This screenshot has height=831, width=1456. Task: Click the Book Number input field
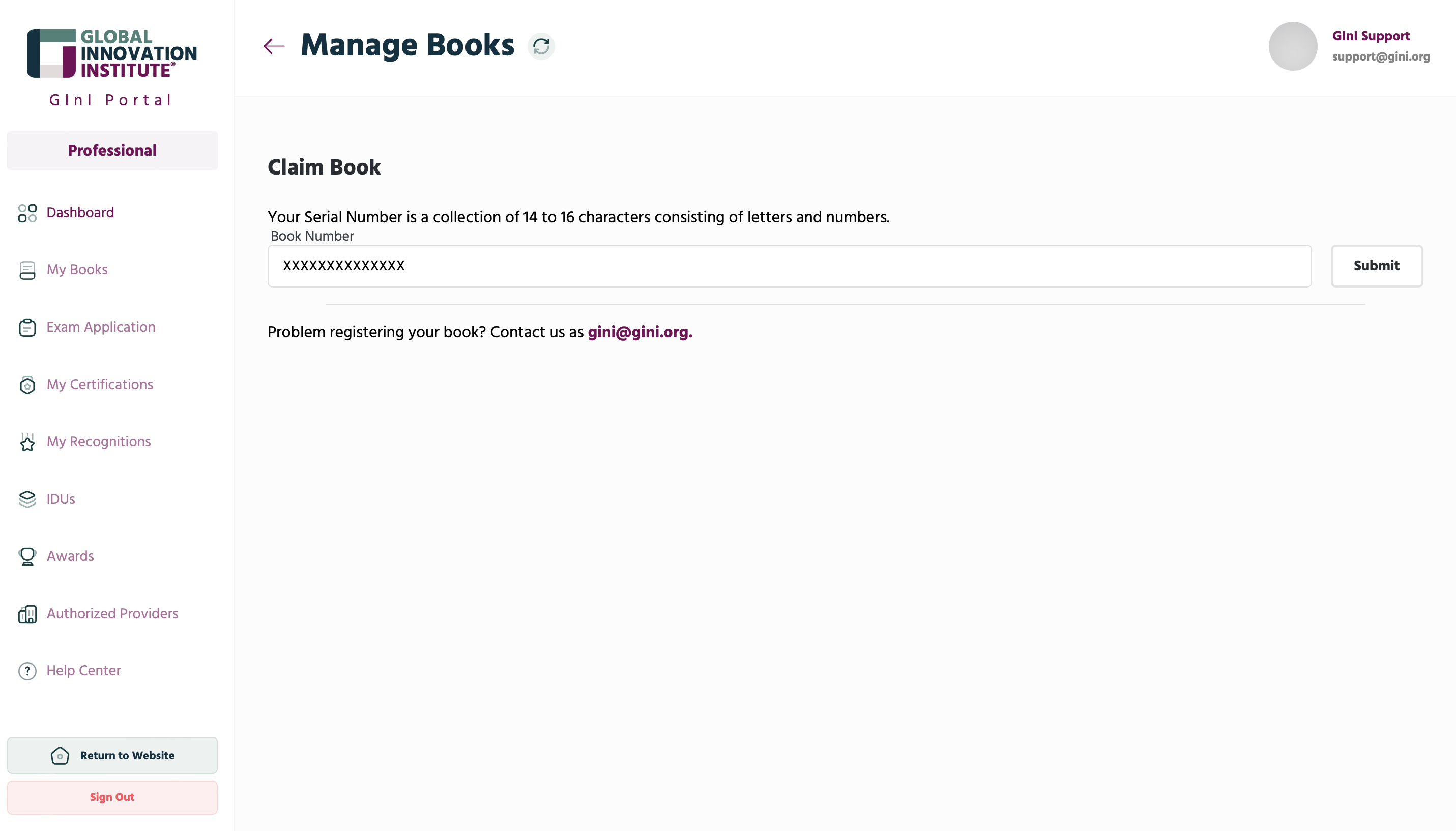pyautogui.click(x=789, y=266)
